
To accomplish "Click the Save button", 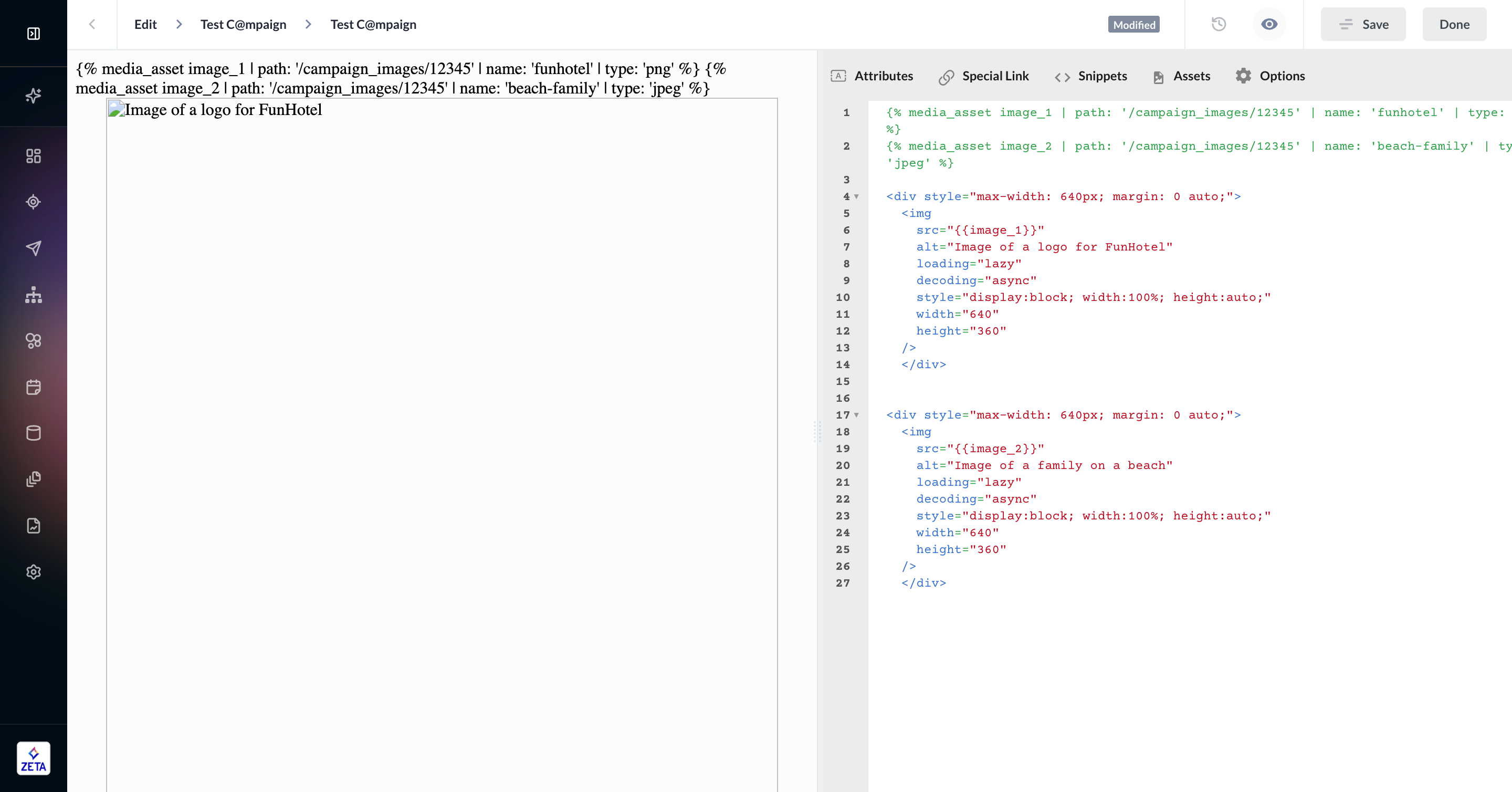I will point(1363,24).
